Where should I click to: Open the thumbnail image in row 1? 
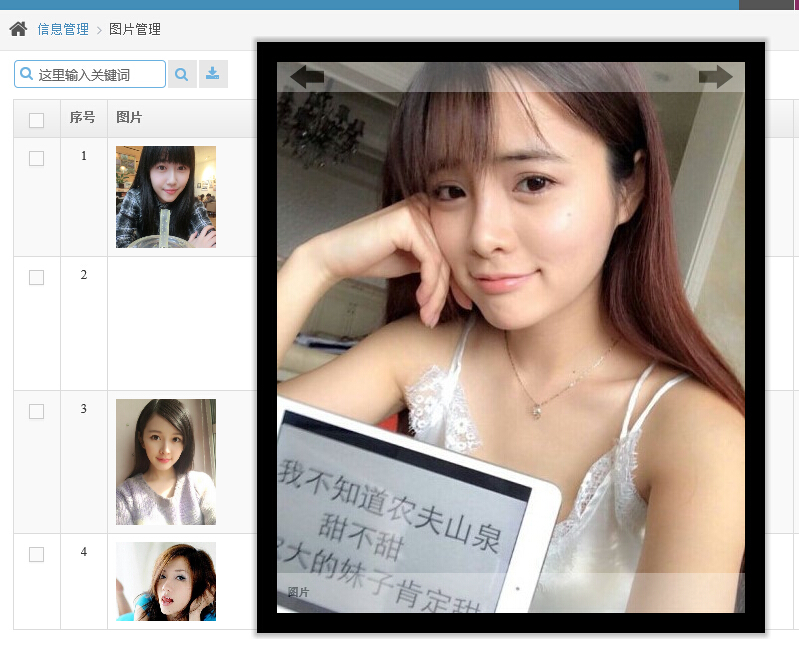click(x=166, y=197)
